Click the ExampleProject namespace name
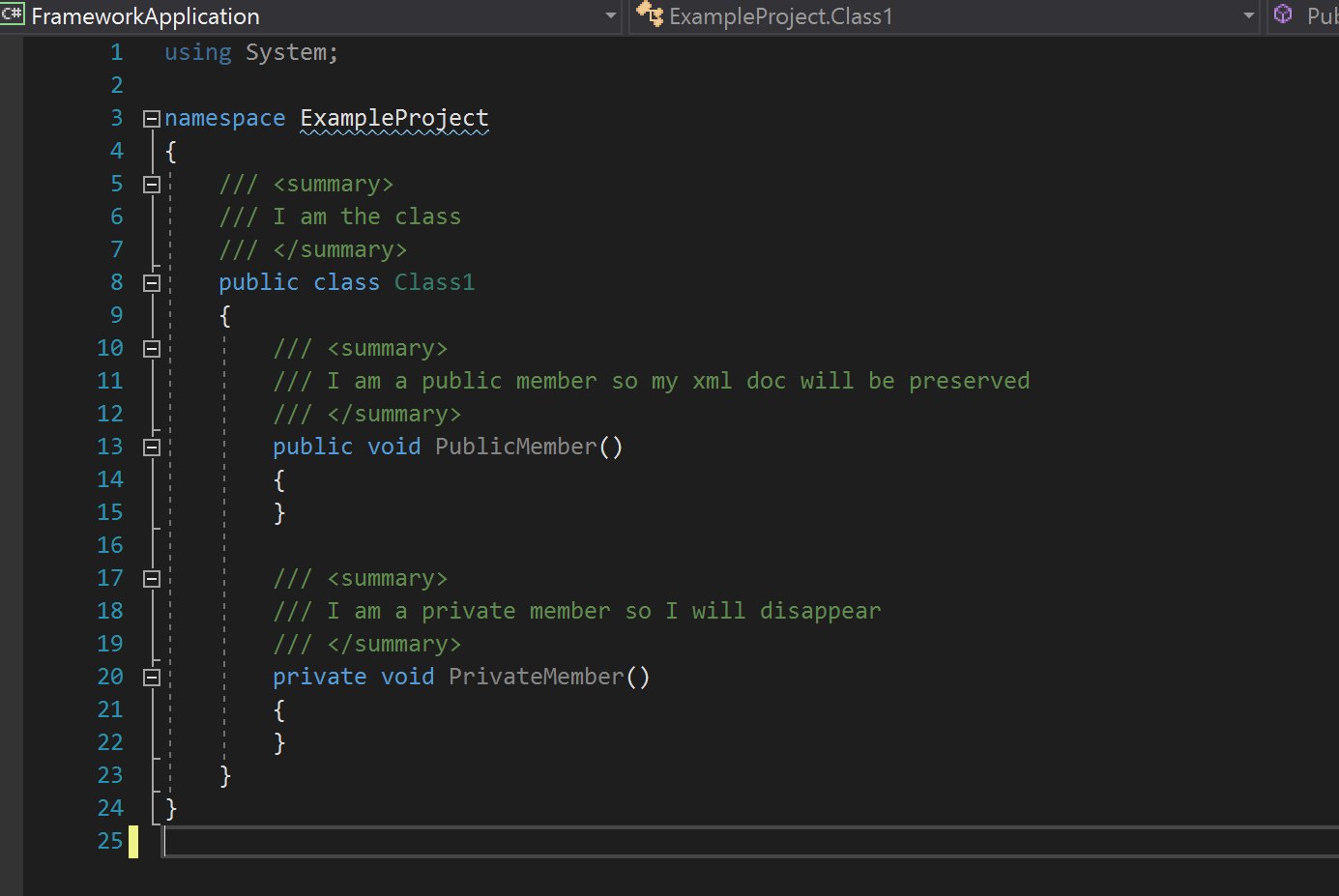 coord(394,118)
